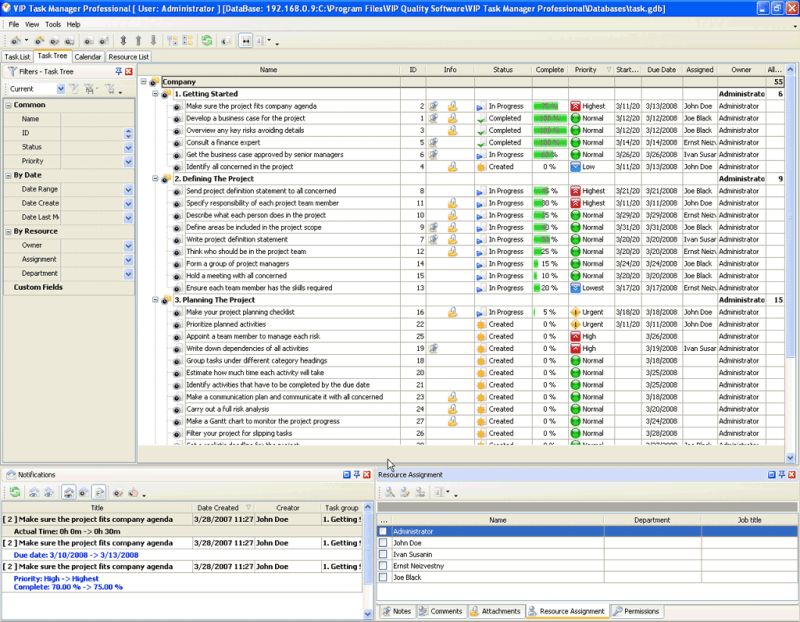Collapse the Company root node
Viewport: 800px width, 622px height.
click(143, 82)
